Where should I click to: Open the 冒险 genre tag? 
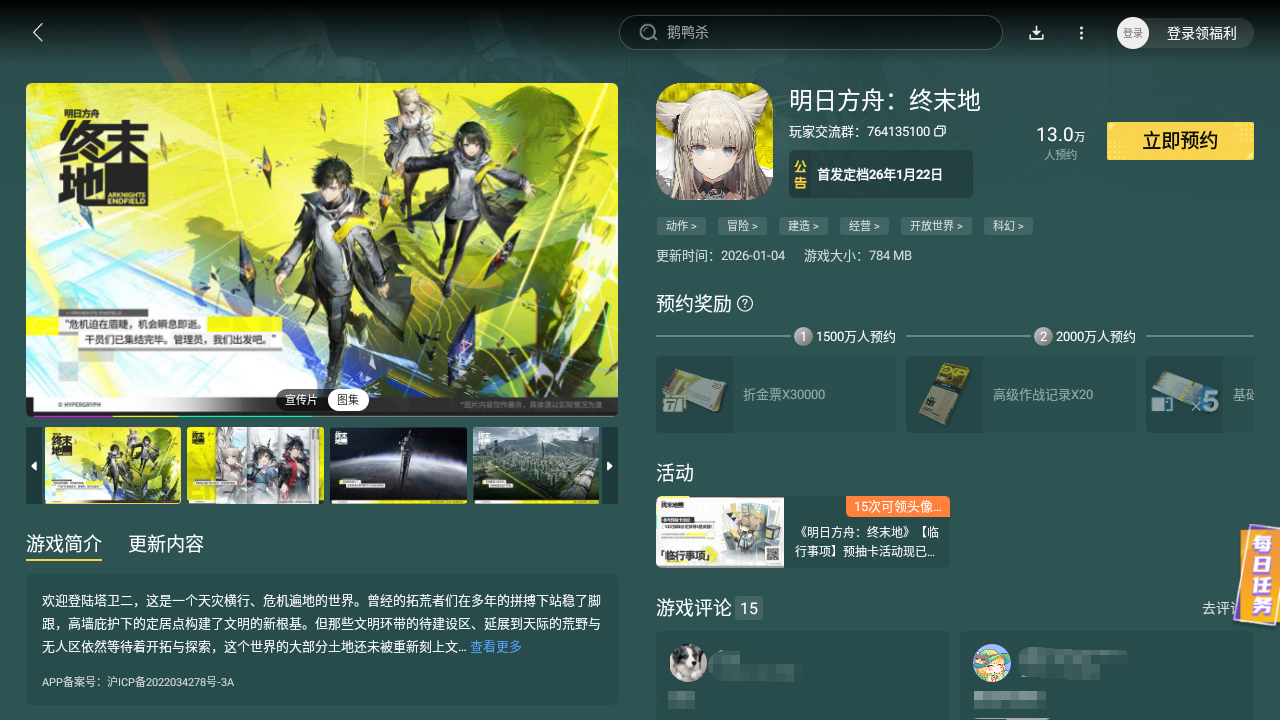[x=743, y=226]
